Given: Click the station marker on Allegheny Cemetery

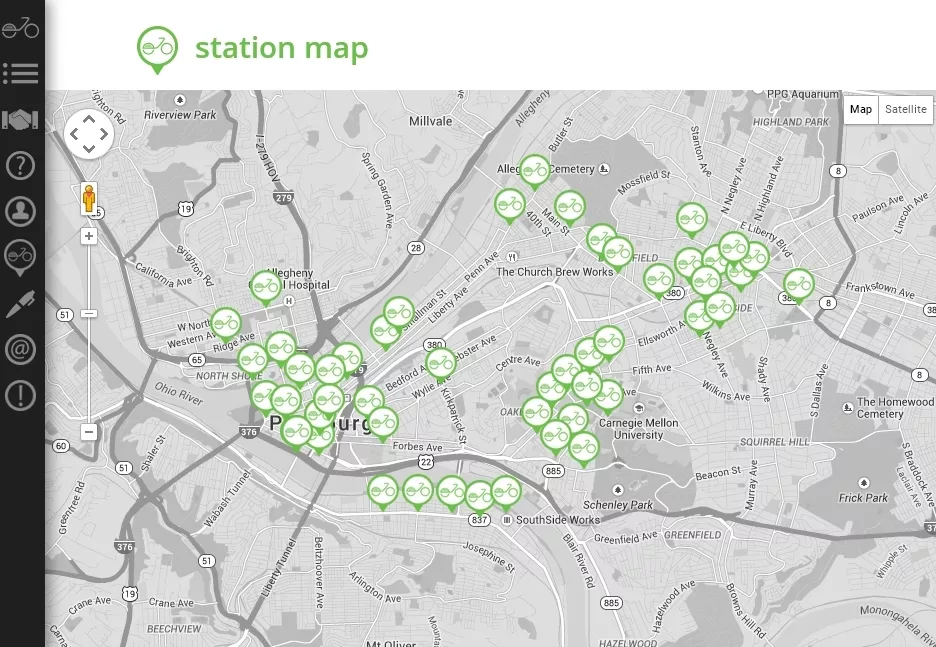Looking at the screenshot, I should pyautogui.click(x=535, y=171).
